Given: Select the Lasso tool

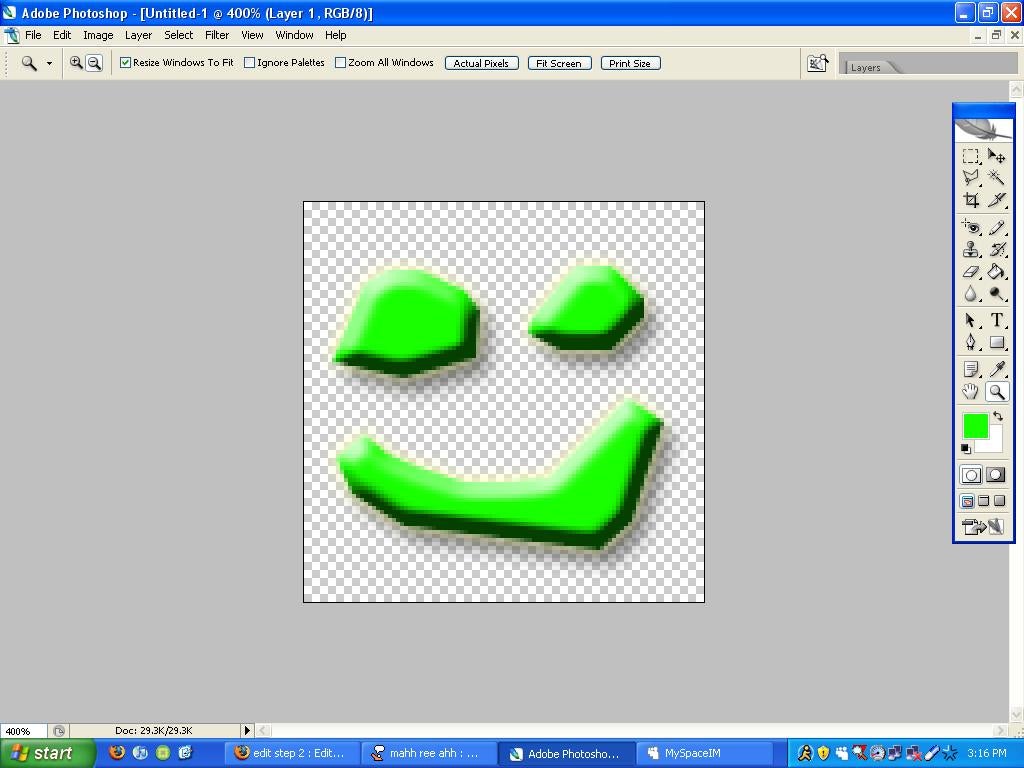Looking at the screenshot, I should pyautogui.click(x=971, y=177).
